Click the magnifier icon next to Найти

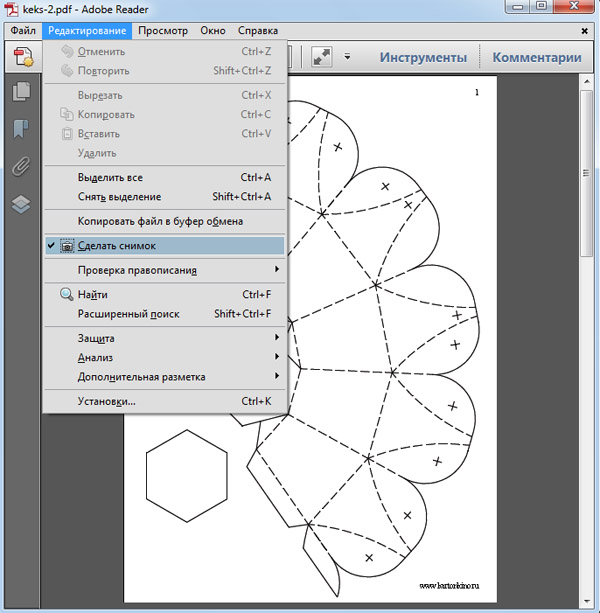point(66,295)
